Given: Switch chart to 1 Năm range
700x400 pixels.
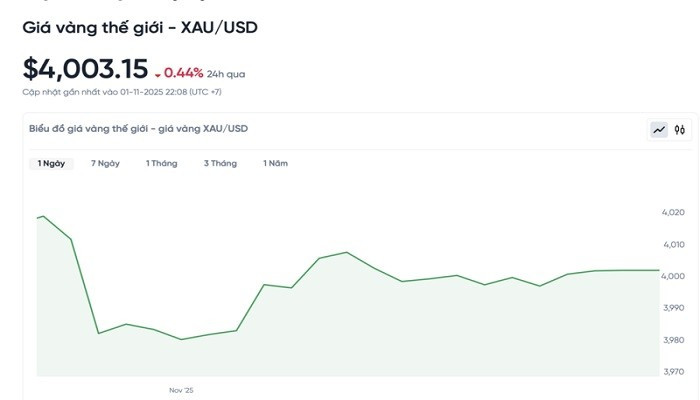Looking at the screenshot, I should (275, 163).
